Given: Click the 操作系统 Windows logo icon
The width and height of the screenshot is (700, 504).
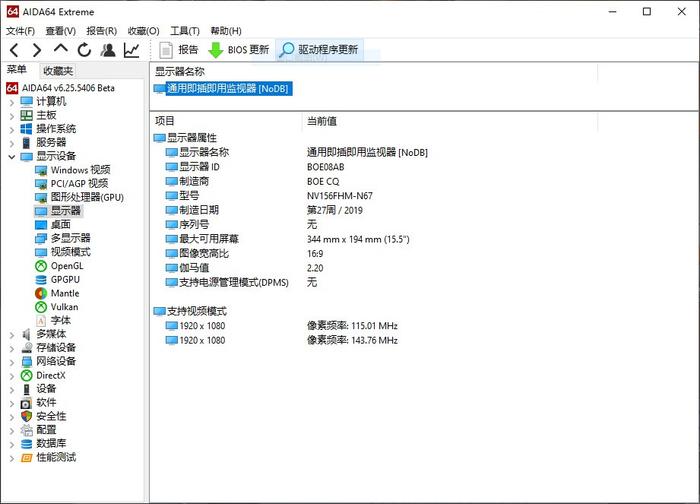Looking at the screenshot, I should 26,129.
